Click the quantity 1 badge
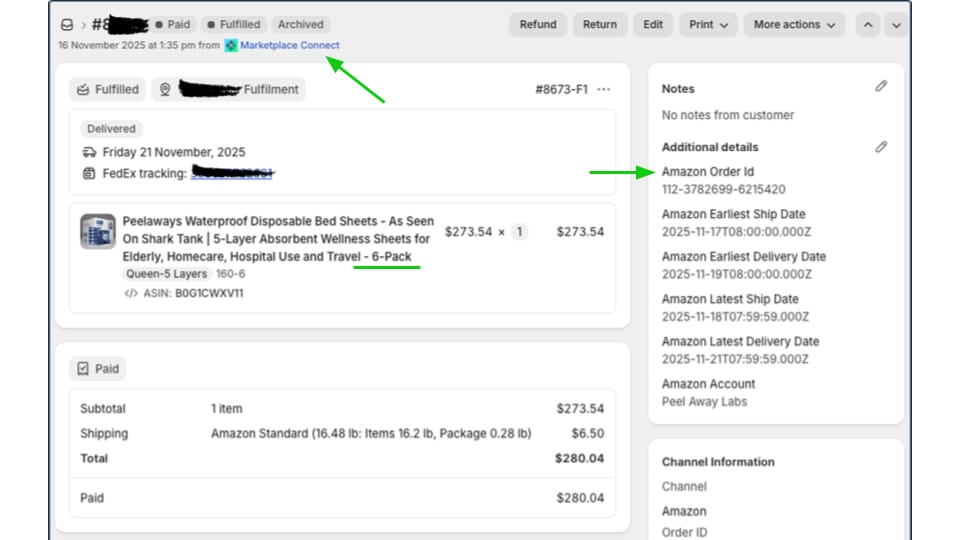960x540 pixels. (519, 231)
